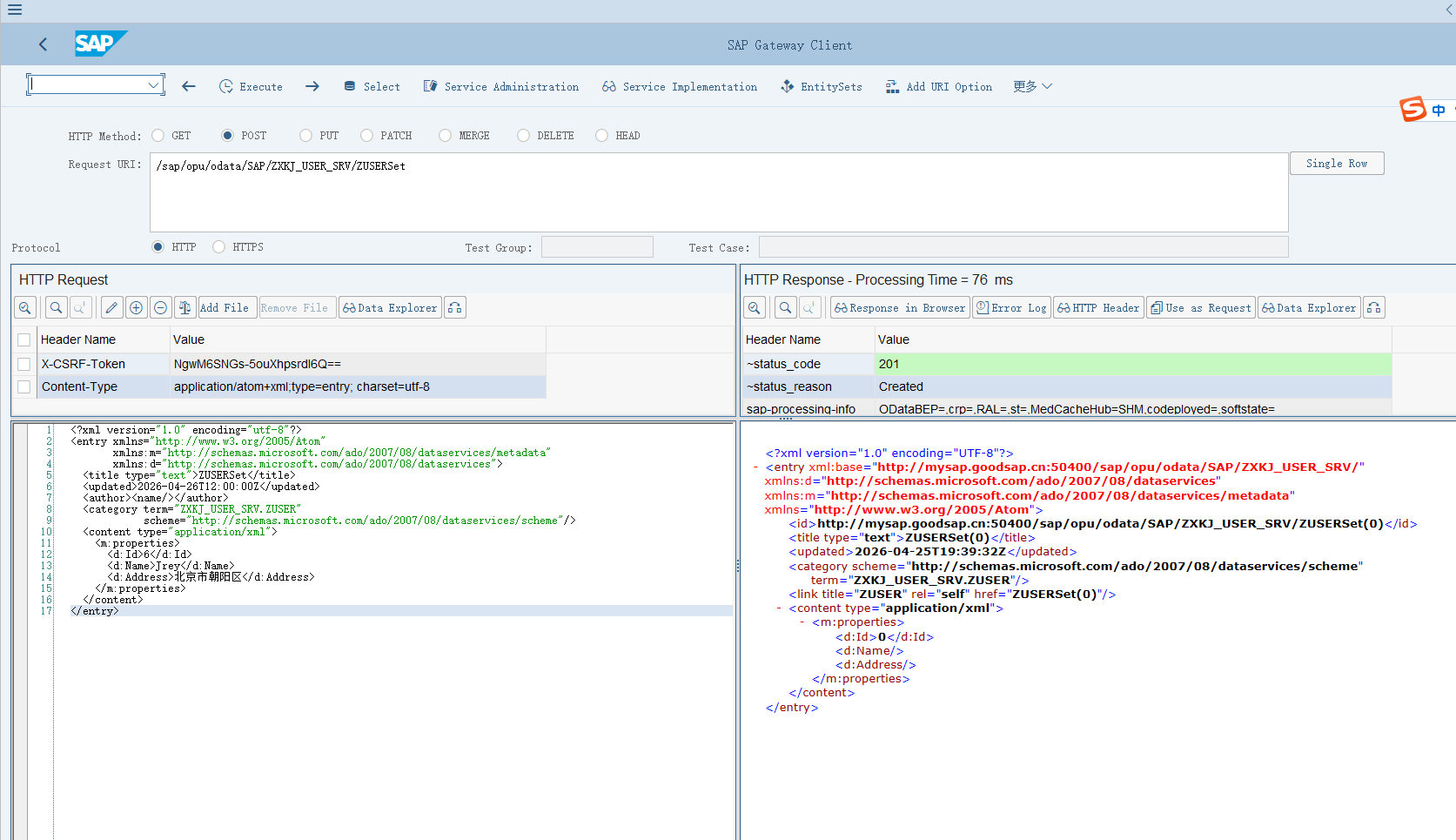Click the Find Next icon in HTTP Request toolbar

coord(80,307)
